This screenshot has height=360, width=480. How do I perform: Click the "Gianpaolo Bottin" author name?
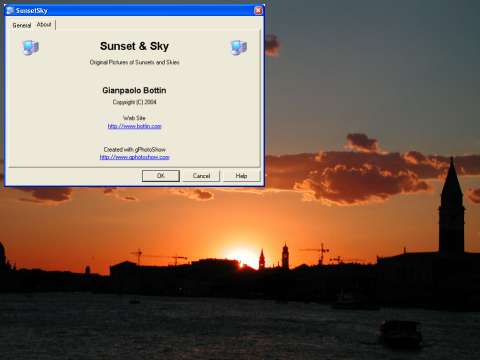[x=134, y=90]
